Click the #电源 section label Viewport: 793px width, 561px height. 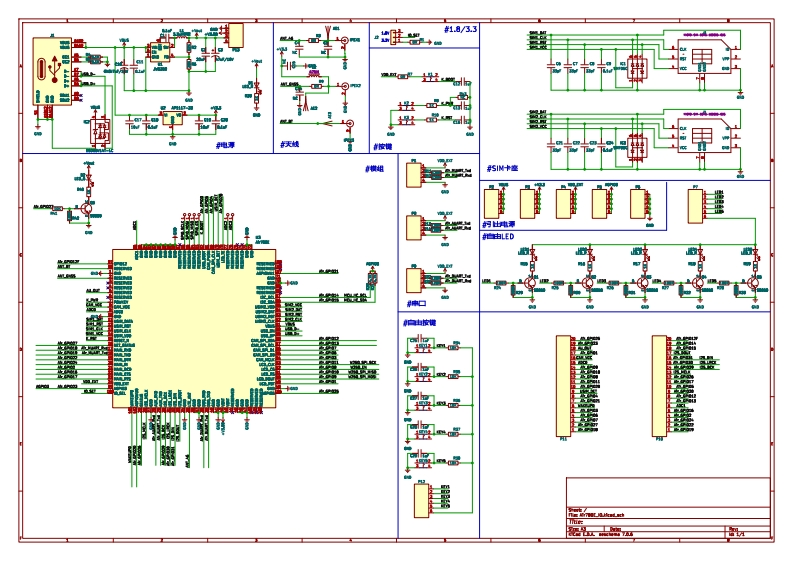coord(225,145)
